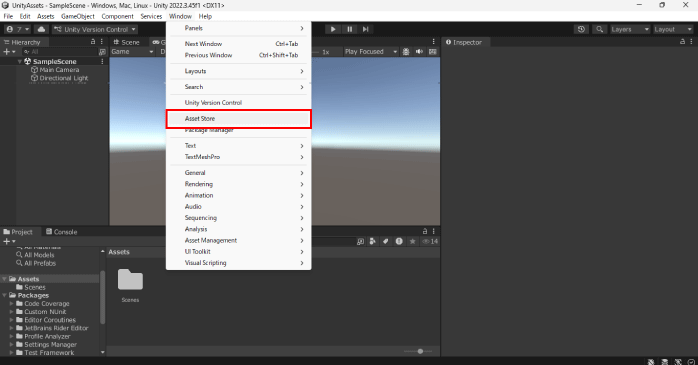Click the Project favorites star icon
The height and width of the screenshot is (365, 698).
pos(413,241)
